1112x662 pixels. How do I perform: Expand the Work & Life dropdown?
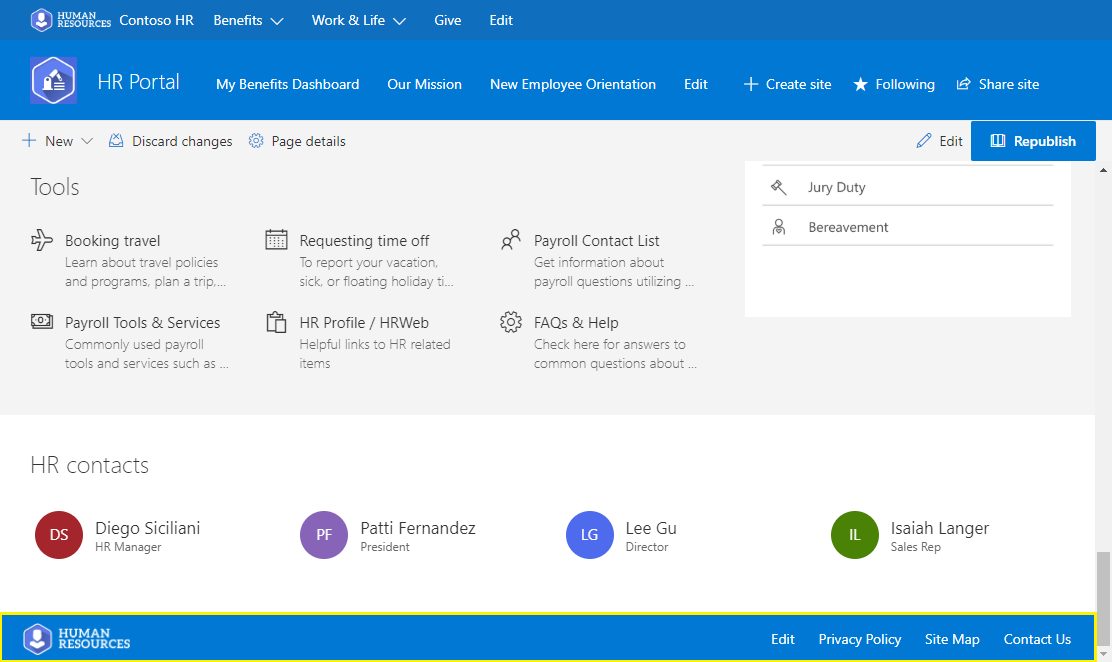click(x=358, y=19)
